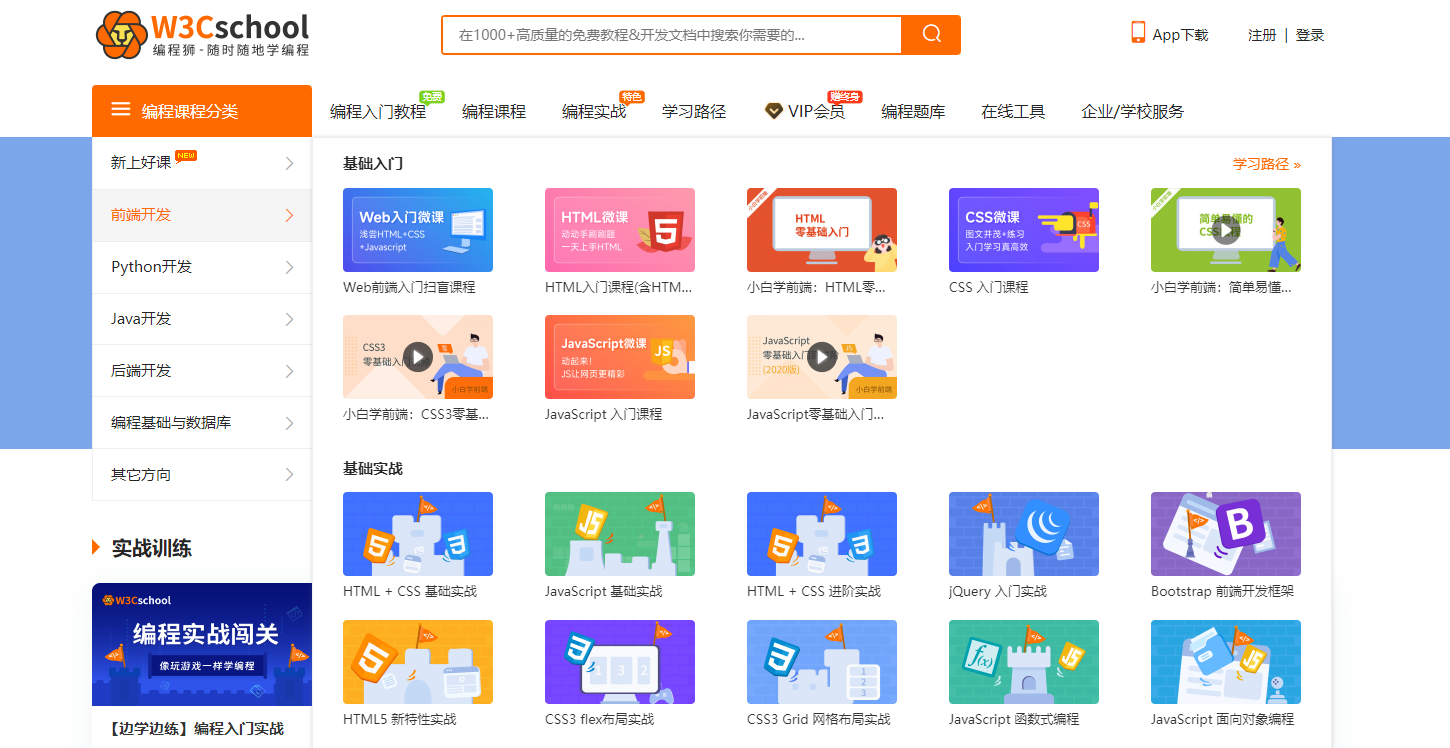Open the Bootstrap 前端开发框架 image
The width and height of the screenshot is (1450, 748).
1226,534
